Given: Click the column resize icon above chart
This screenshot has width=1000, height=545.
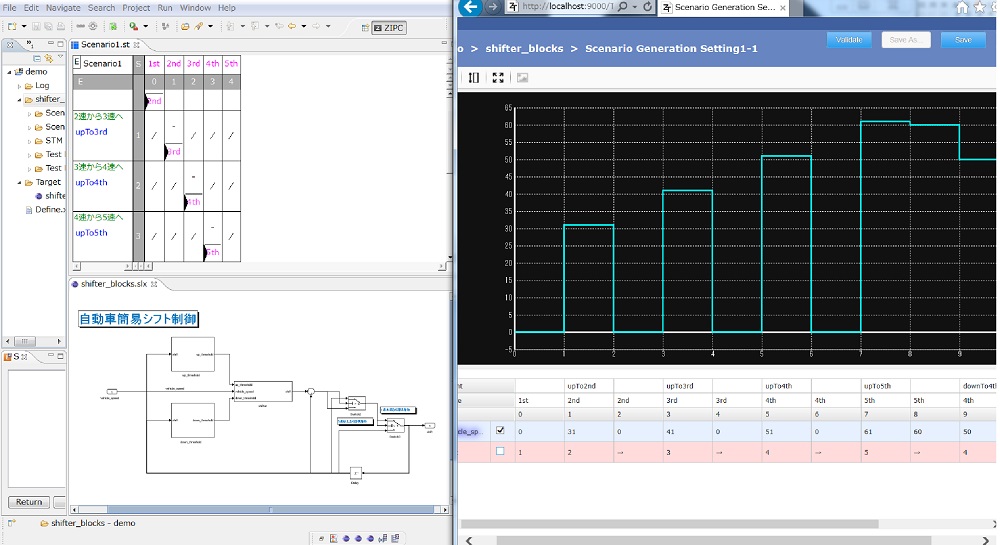Looking at the screenshot, I should (x=474, y=77).
